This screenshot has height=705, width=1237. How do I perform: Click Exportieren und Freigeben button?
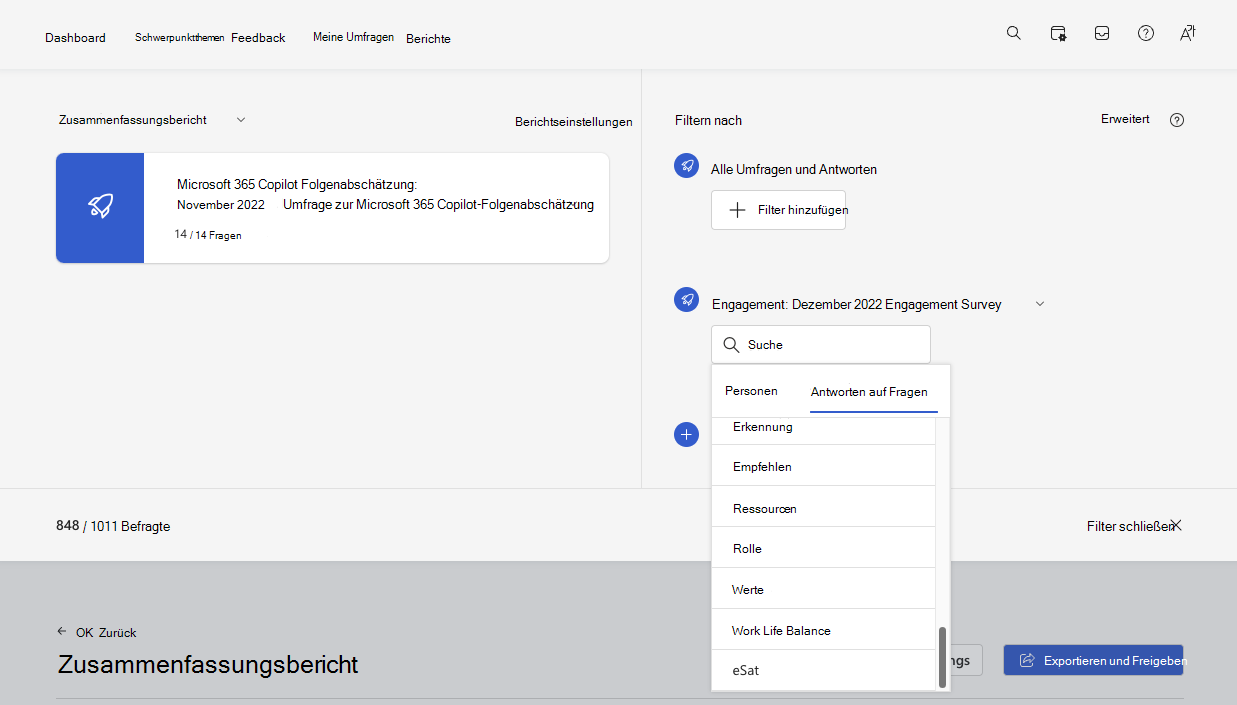pos(1093,660)
